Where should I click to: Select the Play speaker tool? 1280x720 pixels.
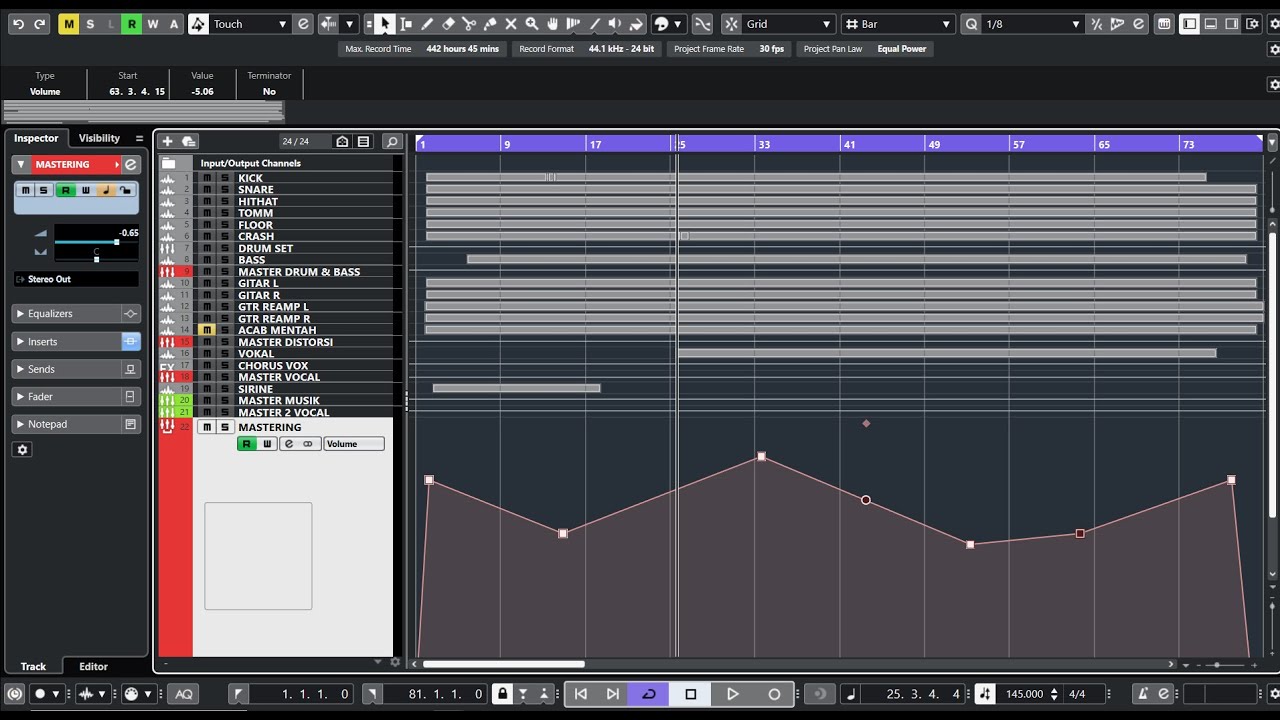coord(616,24)
